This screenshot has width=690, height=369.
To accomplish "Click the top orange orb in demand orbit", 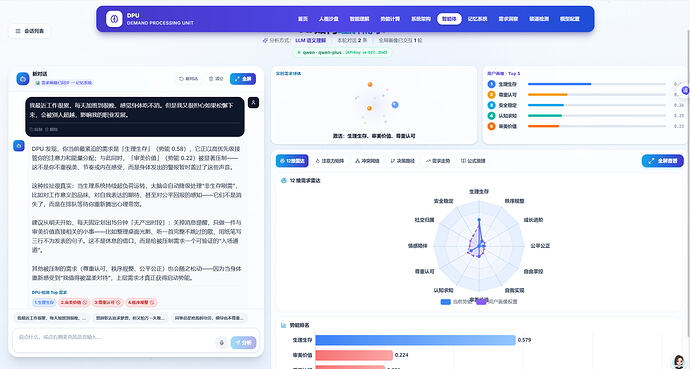I will (x=370, y=84).
